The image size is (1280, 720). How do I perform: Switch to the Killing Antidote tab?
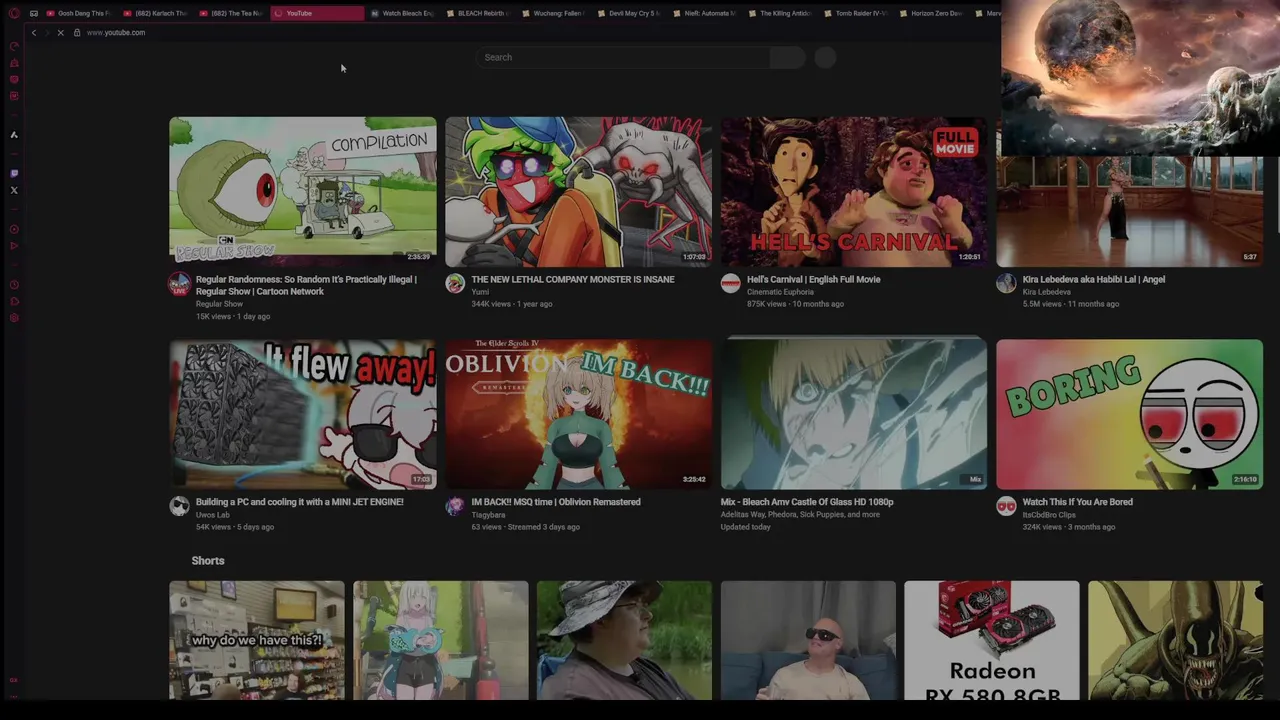780,13
